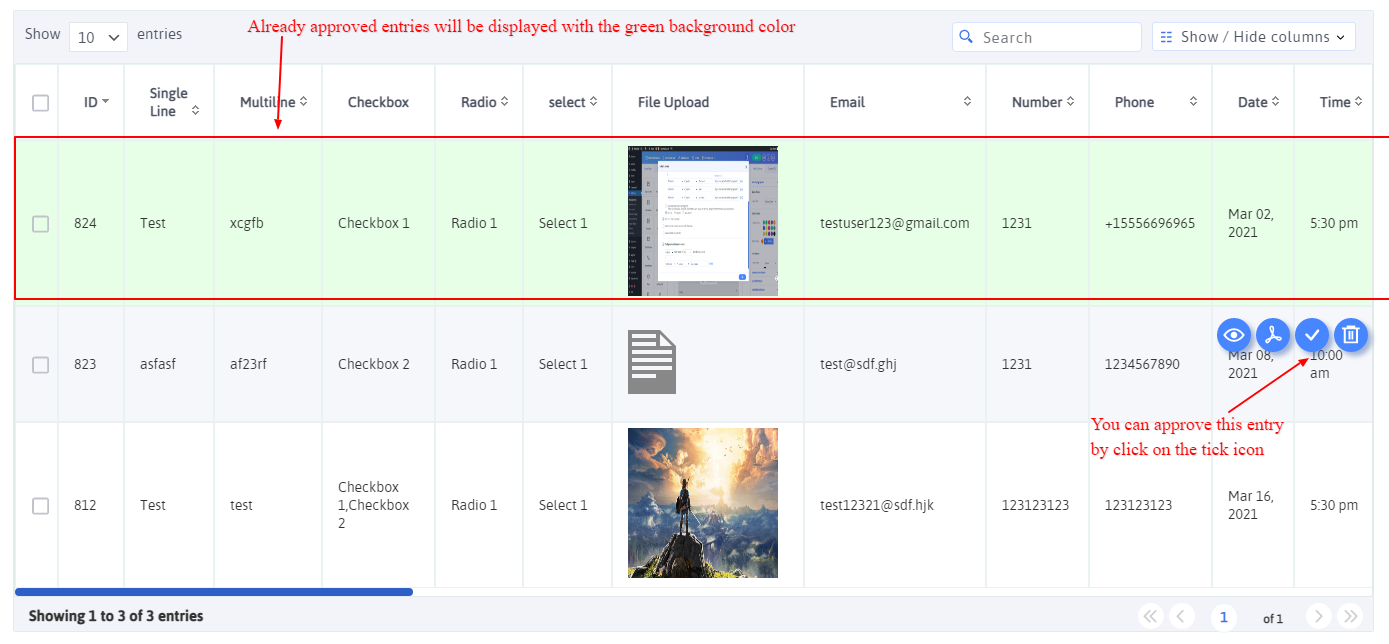This screenshot has height=644, width=1389.
Task: Click the number cell 123123123 in Number column
Action: pos(1036,505)
